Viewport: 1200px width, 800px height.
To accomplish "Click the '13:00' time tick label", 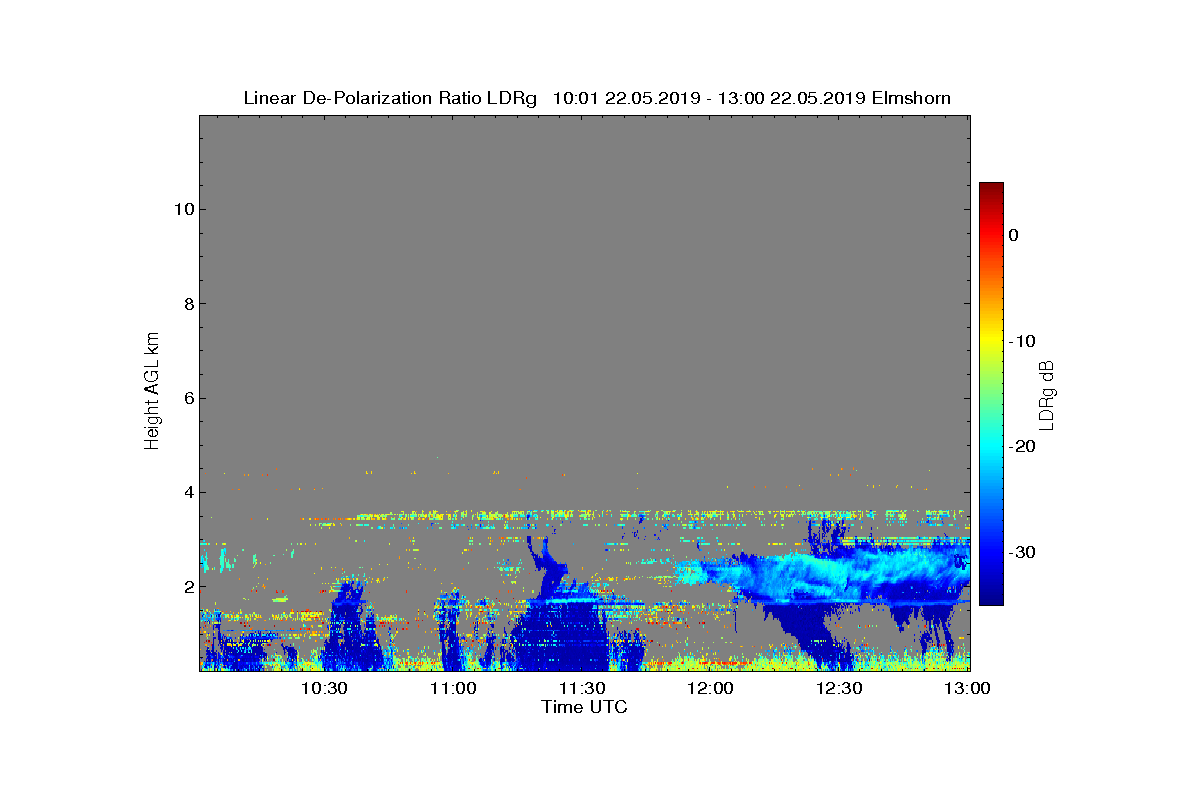I will [x=968, y=689].
